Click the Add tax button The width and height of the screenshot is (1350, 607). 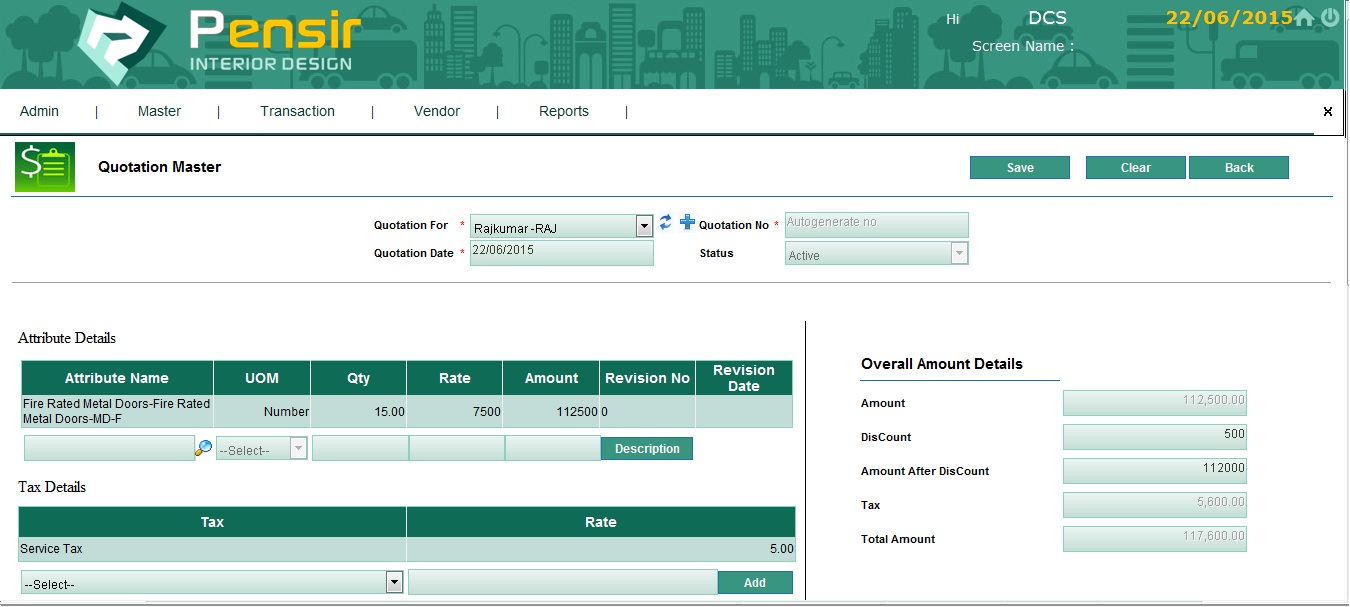coord(755,583)
